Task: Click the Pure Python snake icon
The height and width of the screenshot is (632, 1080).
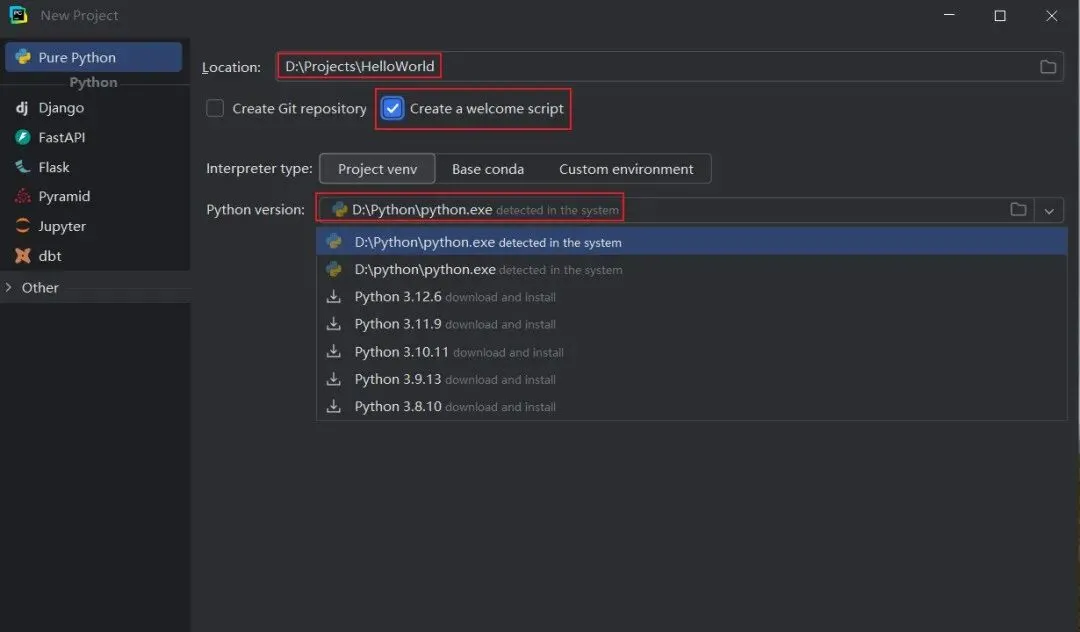Action: 23,56
